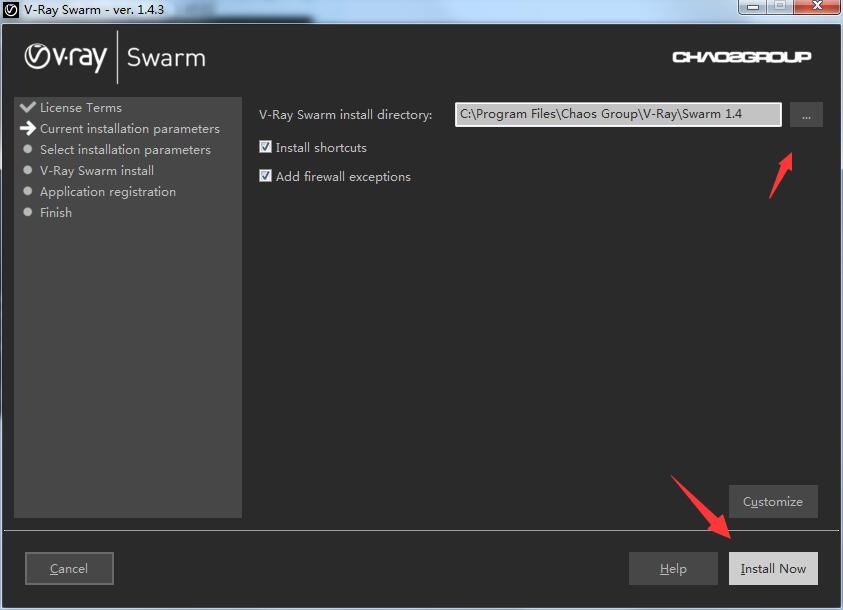The width and height of the screenshot is (843, 610).
Task: Open the Customize installation options
Action: pos(773,501)
